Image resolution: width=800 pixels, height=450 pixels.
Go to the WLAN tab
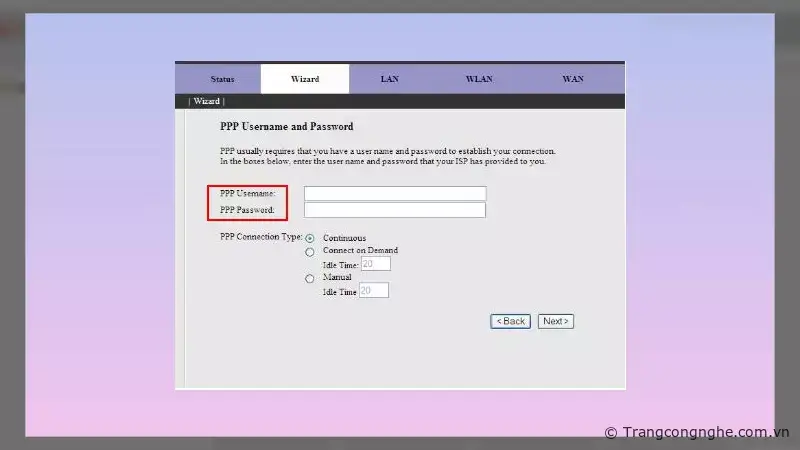(479, 79)
